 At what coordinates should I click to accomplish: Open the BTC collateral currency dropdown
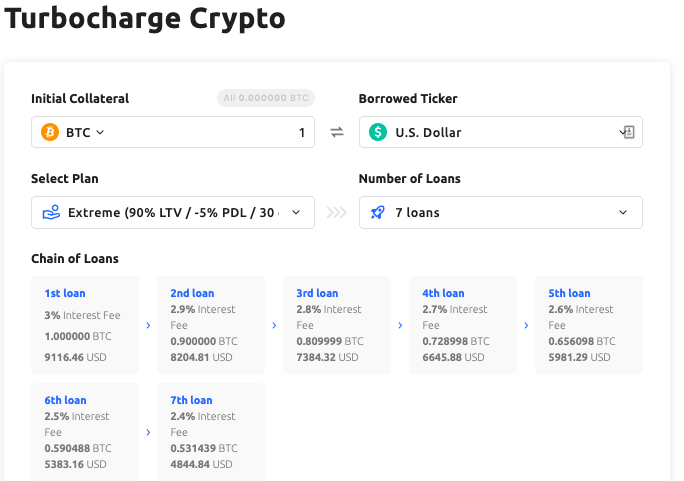(x=85, y=132)
